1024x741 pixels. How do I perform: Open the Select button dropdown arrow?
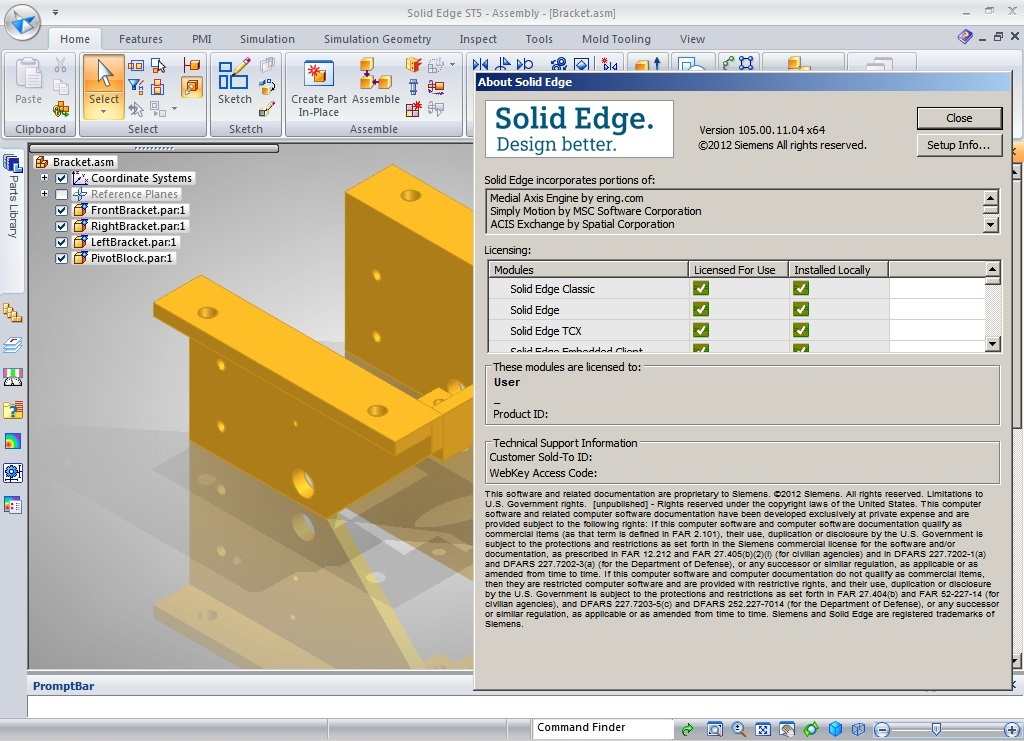coord(104,112)
